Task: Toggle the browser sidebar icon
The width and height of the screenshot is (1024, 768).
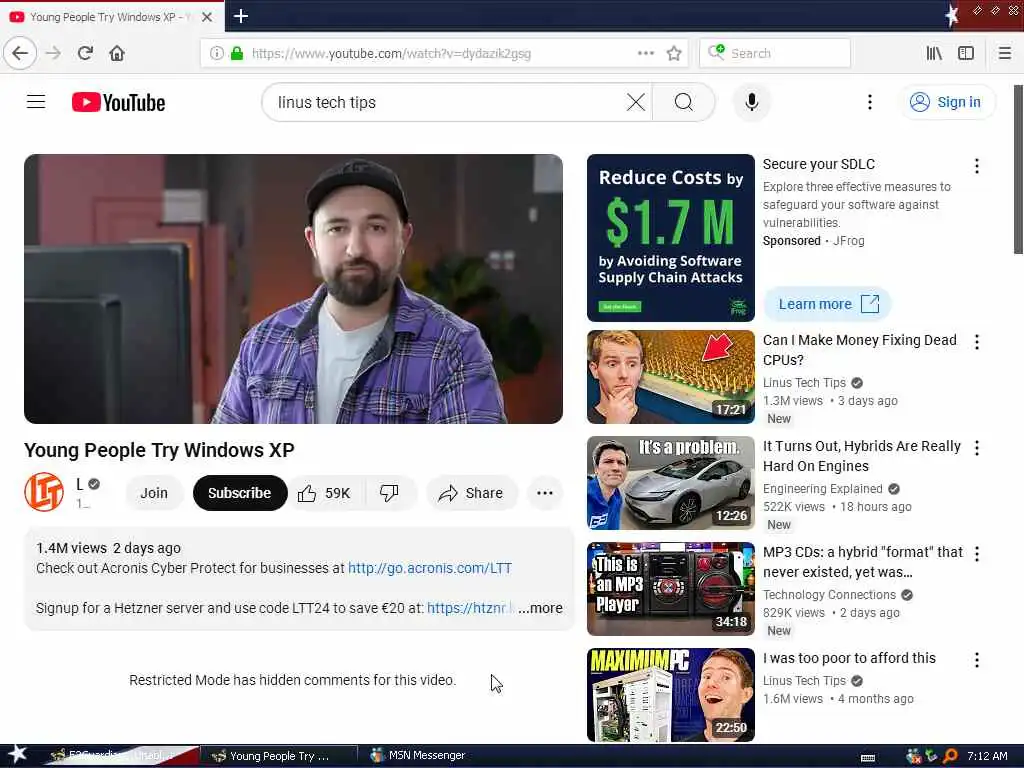Action: [966, 53]
